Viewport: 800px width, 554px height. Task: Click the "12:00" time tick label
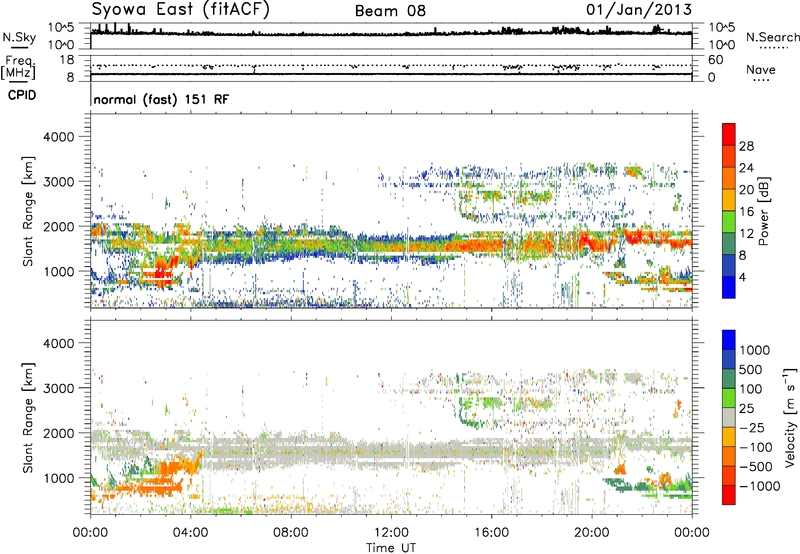tap(391, 533)
